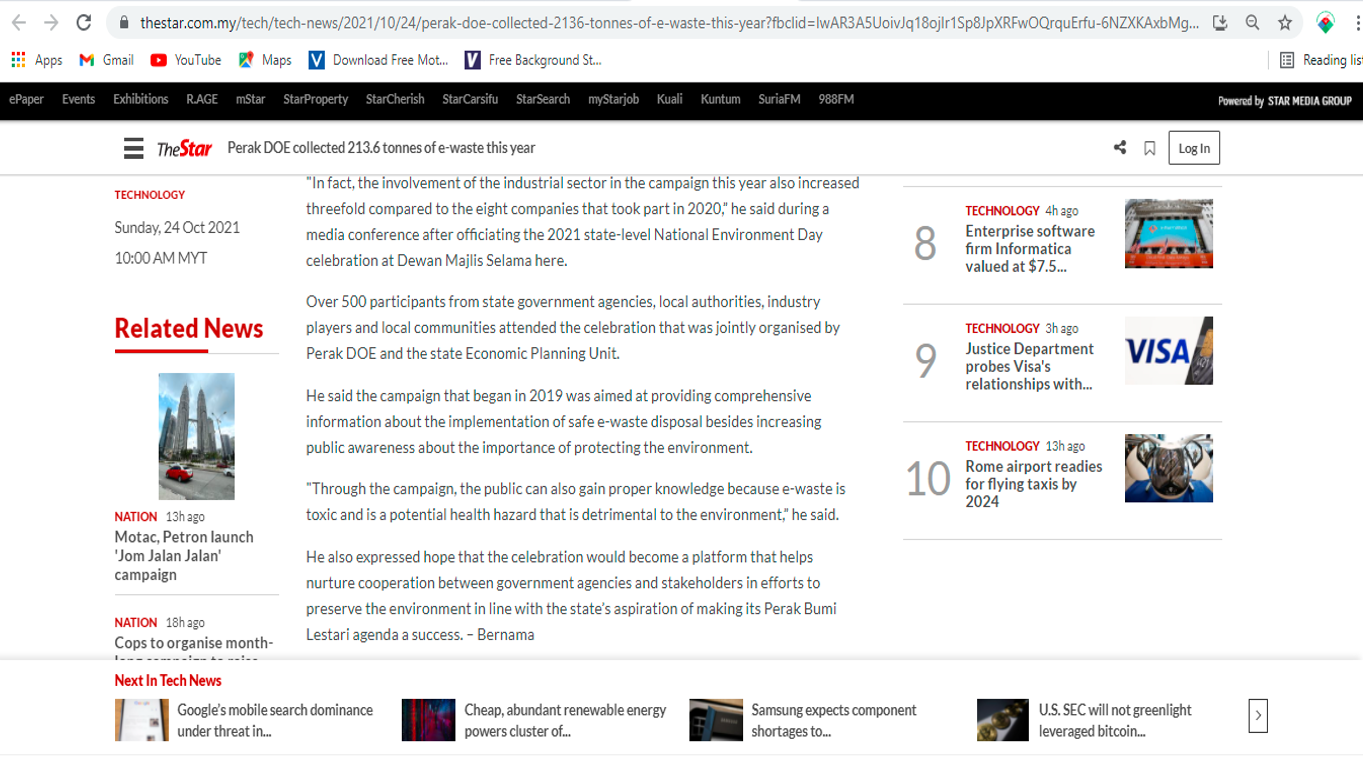1363x767 pixels.
Task: Click the Google search article thumbnail
Action: [141, 720]
